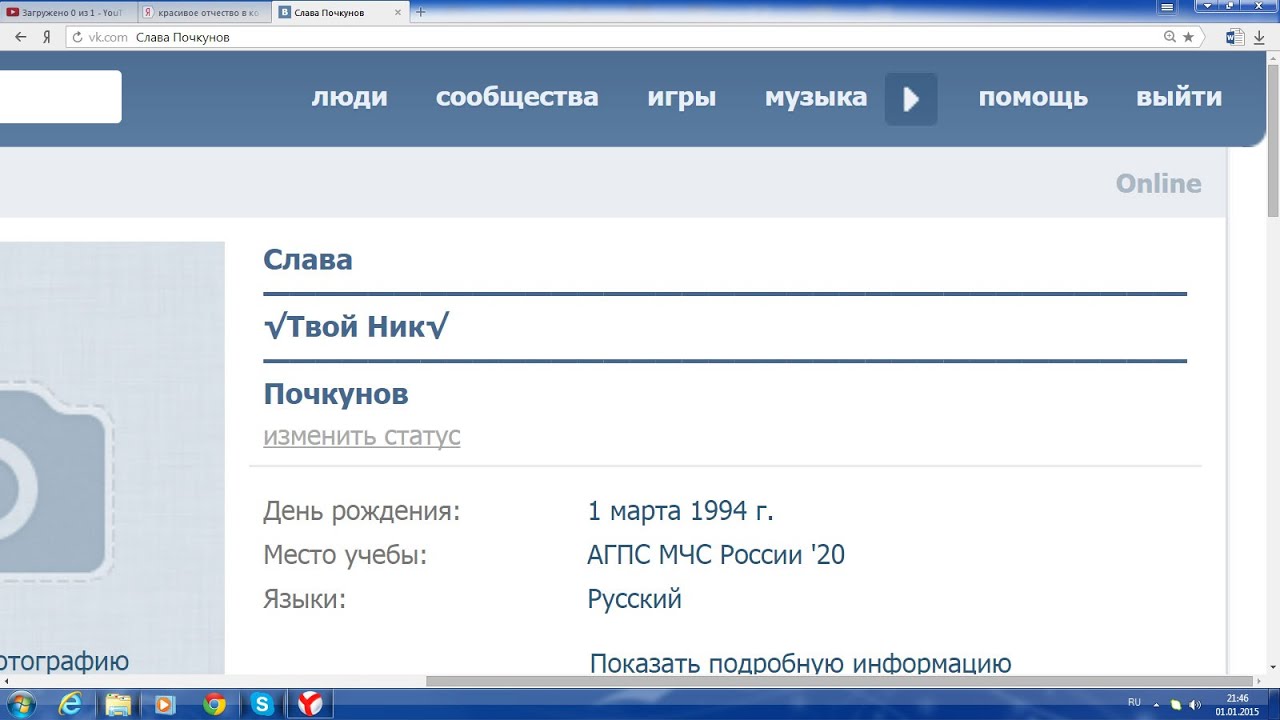Click the 'День рождения:' label
1280x720 pixels.
click(362, 511)
